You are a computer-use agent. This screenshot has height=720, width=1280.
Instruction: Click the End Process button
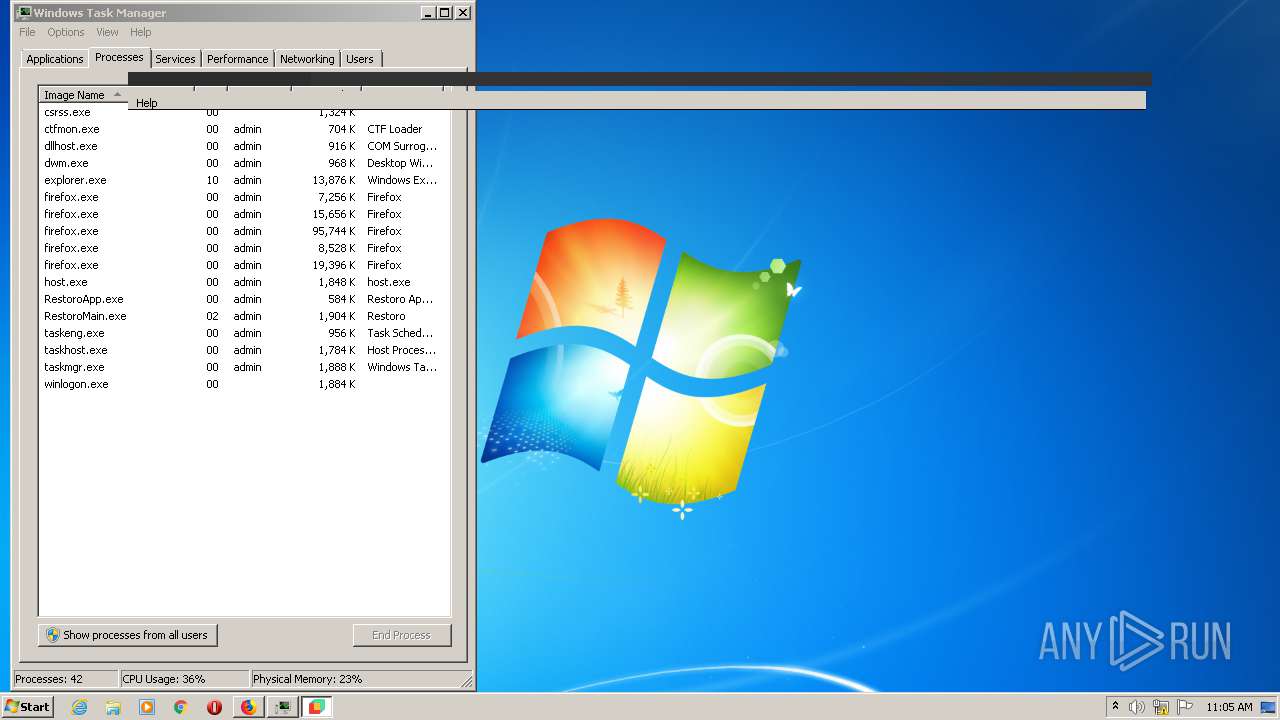402,635
